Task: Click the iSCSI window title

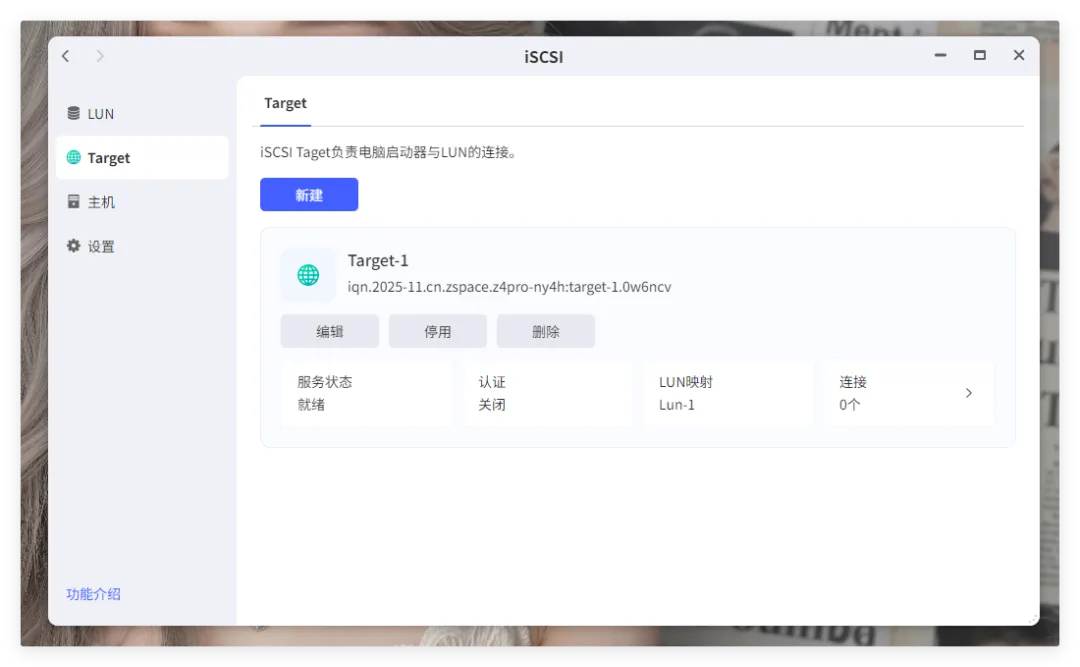Action: point(543,57)
